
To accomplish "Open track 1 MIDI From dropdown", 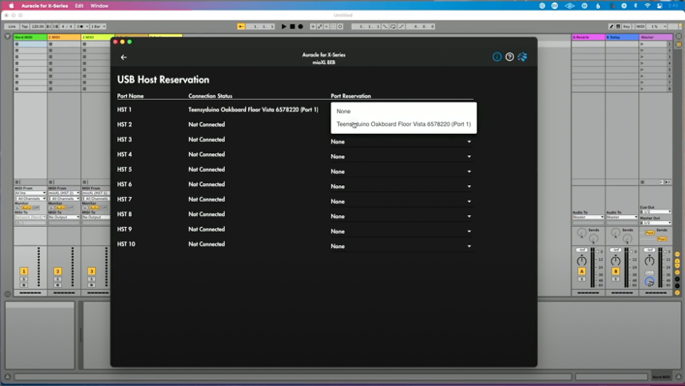I will click(x=30, y=193).
